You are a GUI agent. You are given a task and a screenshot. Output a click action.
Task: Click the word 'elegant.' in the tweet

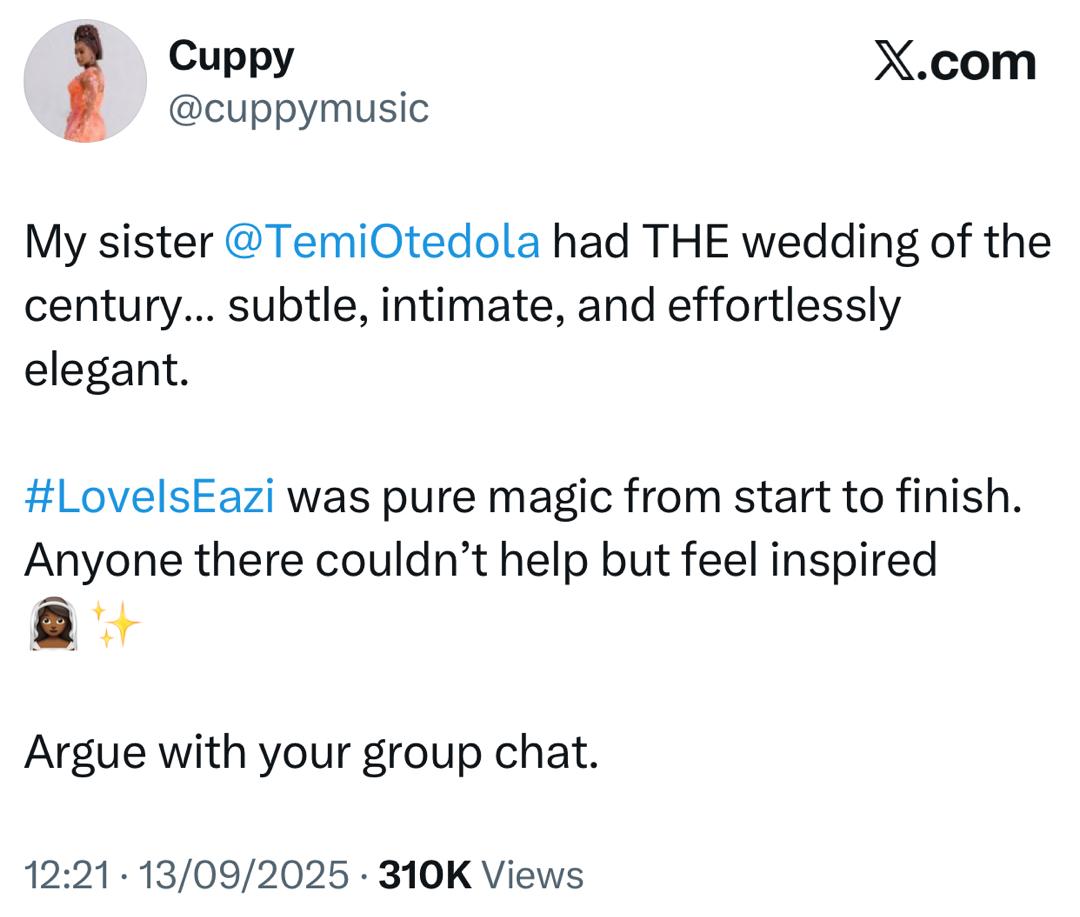(106, 370)
